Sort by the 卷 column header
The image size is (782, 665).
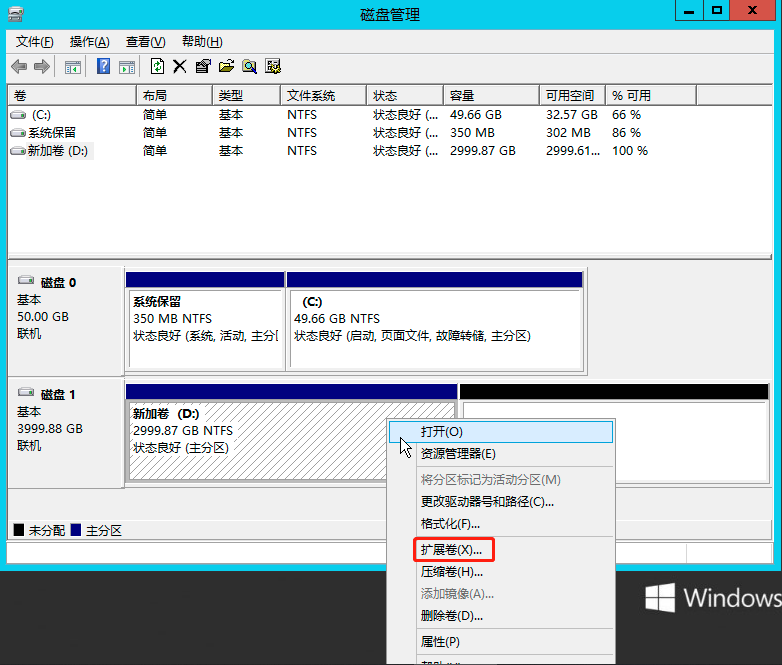[72, 95]
